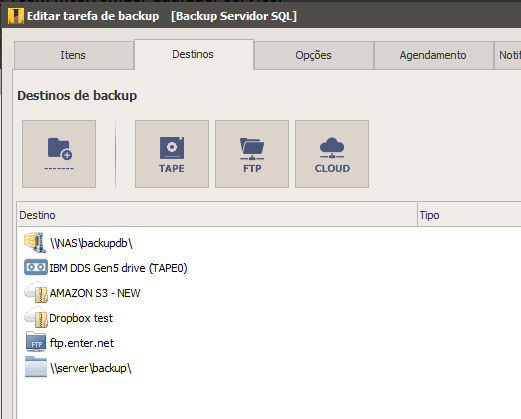The image size is (521, 419).
Task: Open the partially visible Notif tab
Action: click(508, 55)
